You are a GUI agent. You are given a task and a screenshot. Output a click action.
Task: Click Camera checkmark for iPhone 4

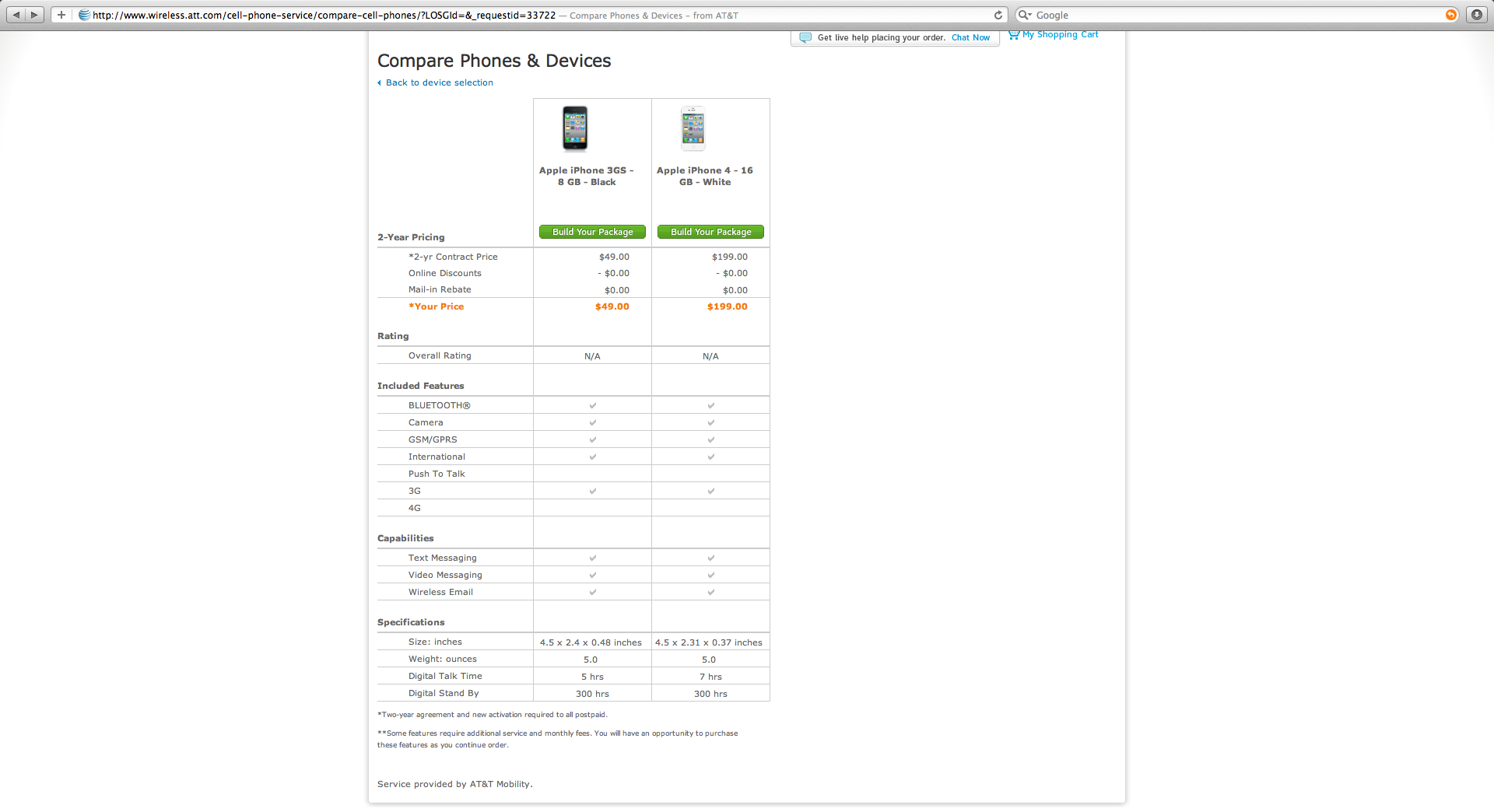pyautogui.click(x=711, y=422)
